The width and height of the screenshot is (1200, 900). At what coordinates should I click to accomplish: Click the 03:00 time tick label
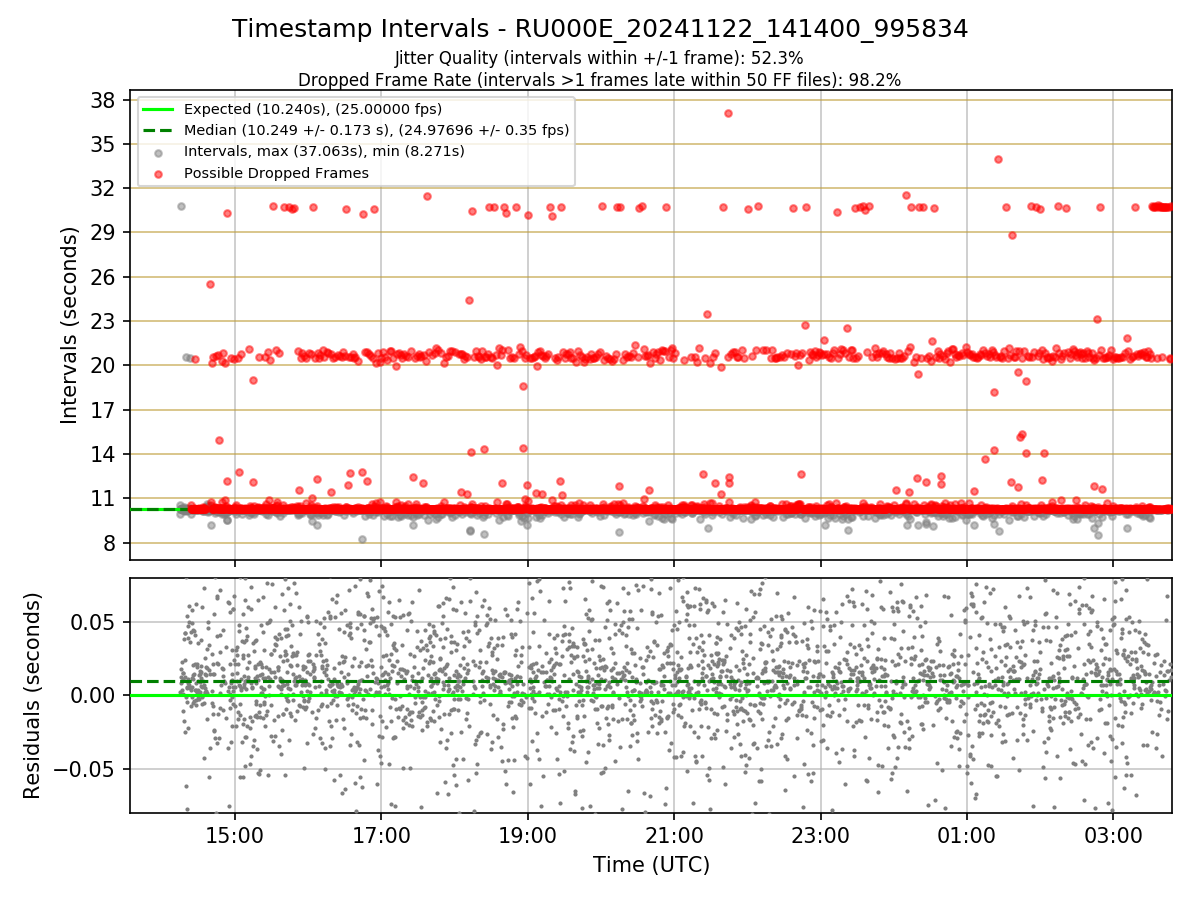click(1114, 835)
